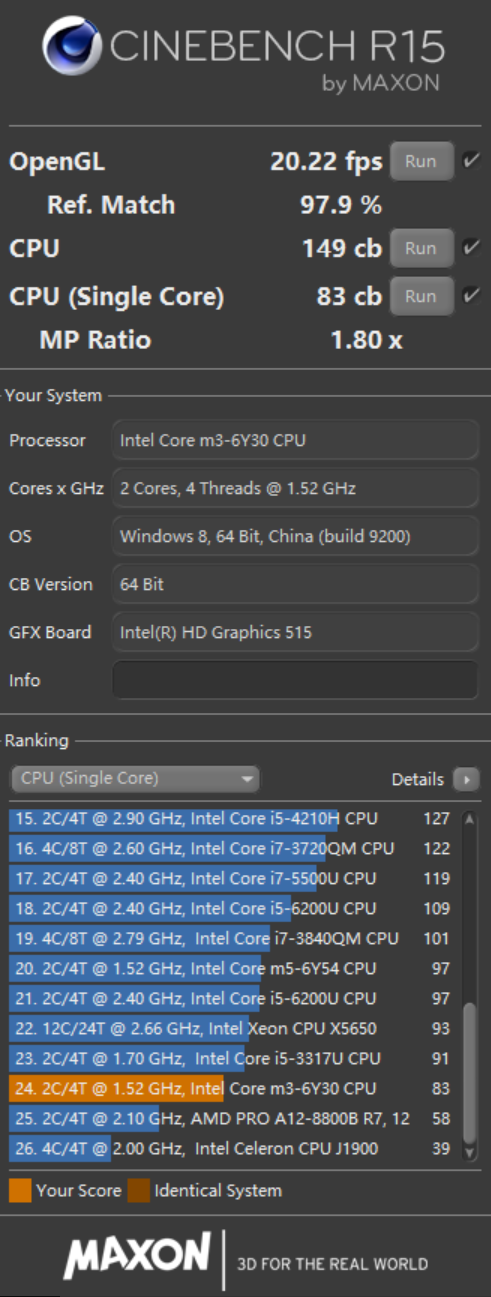
Task: Toggle the CPU test checkbox
Action: pos(471,247)
